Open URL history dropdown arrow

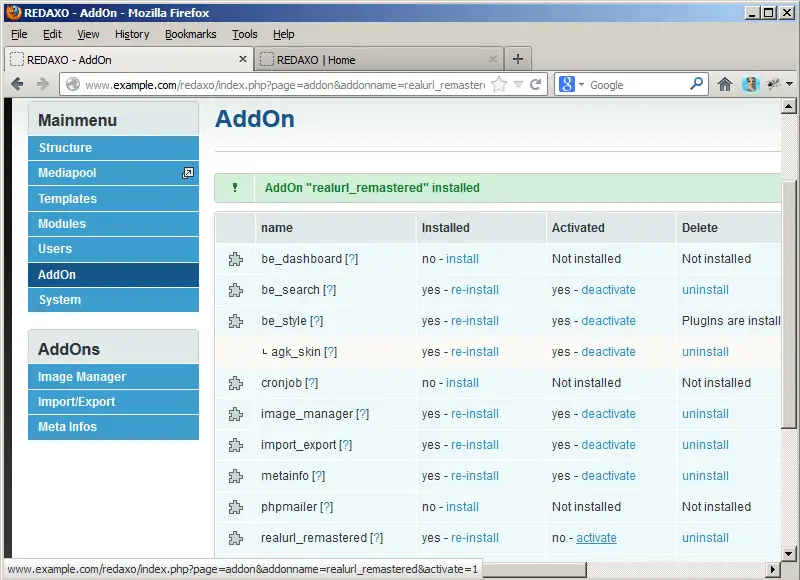(x=518, y=85)
